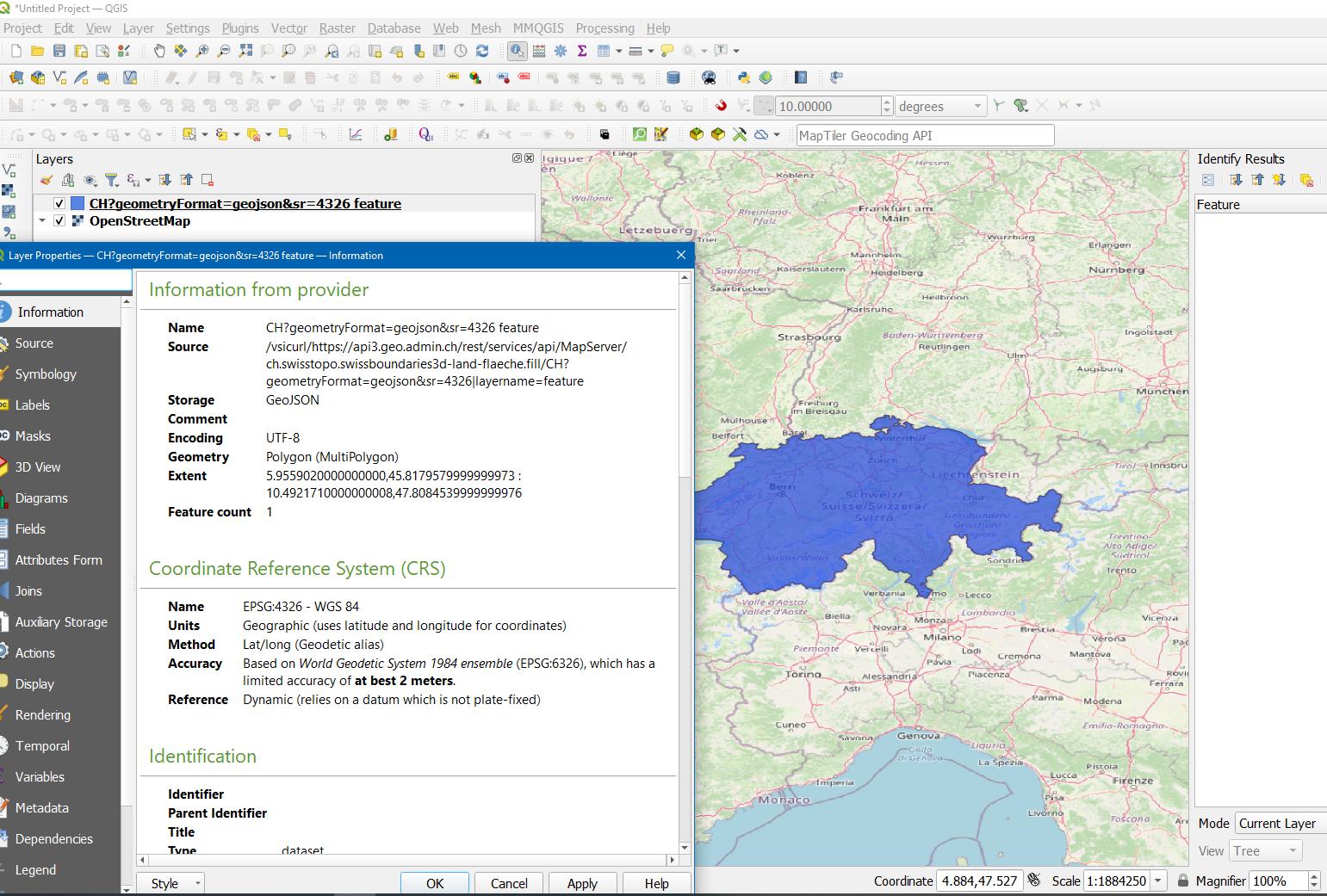The width and height of the screenshot is (1327, 896).
Task: Open select features tool dropdown arrow
Action: click(x=203, y=134)
